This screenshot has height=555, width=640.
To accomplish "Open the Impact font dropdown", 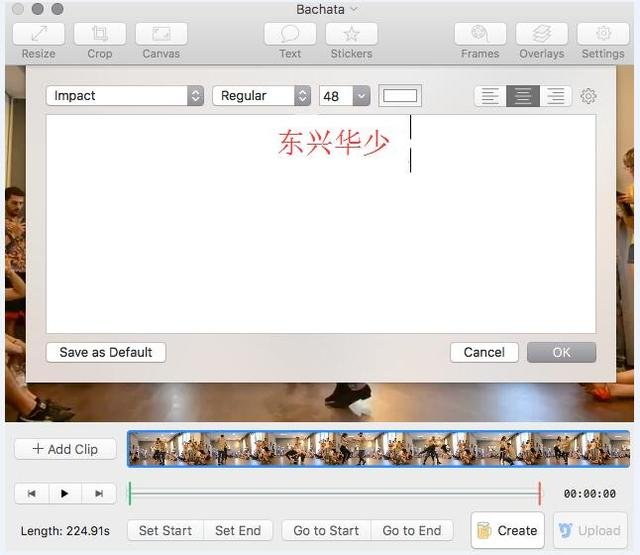I will pyautogui.click(x=125, y=96).
